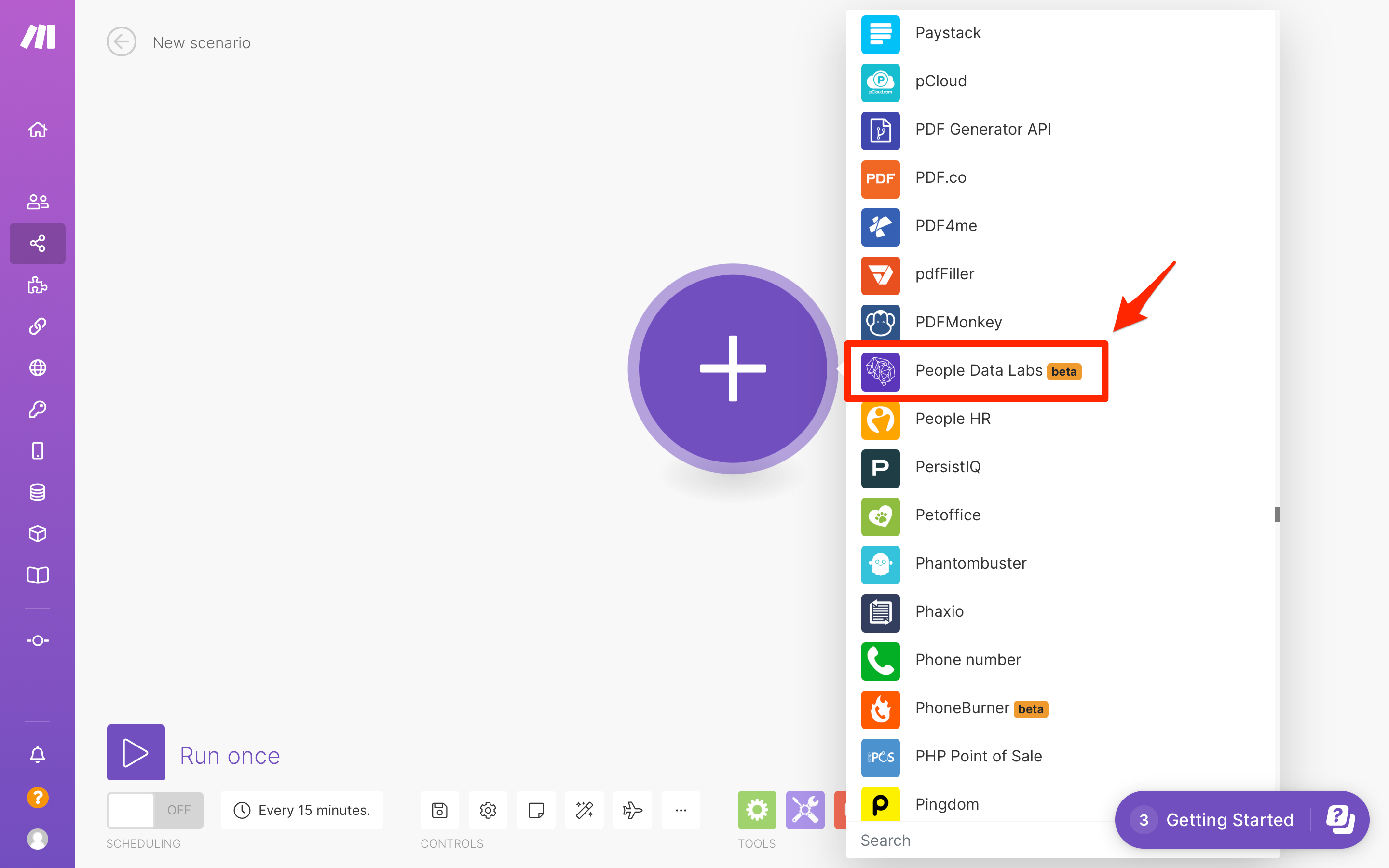
Task: Click the save scenario disk icon
Action: point(440,810)
